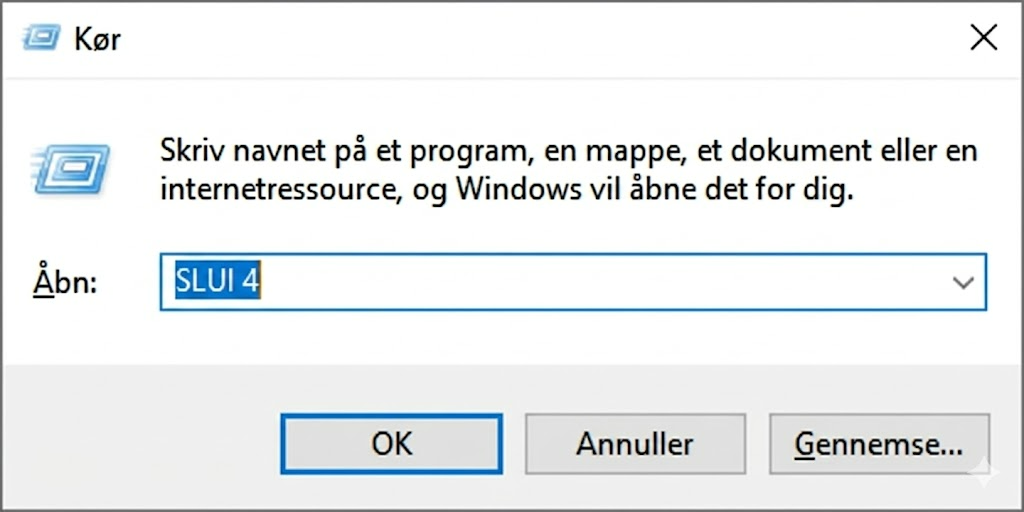Open file browser via Gennemse... button
Viewport: 1024px width, 512px height.
tap(879, 444)
